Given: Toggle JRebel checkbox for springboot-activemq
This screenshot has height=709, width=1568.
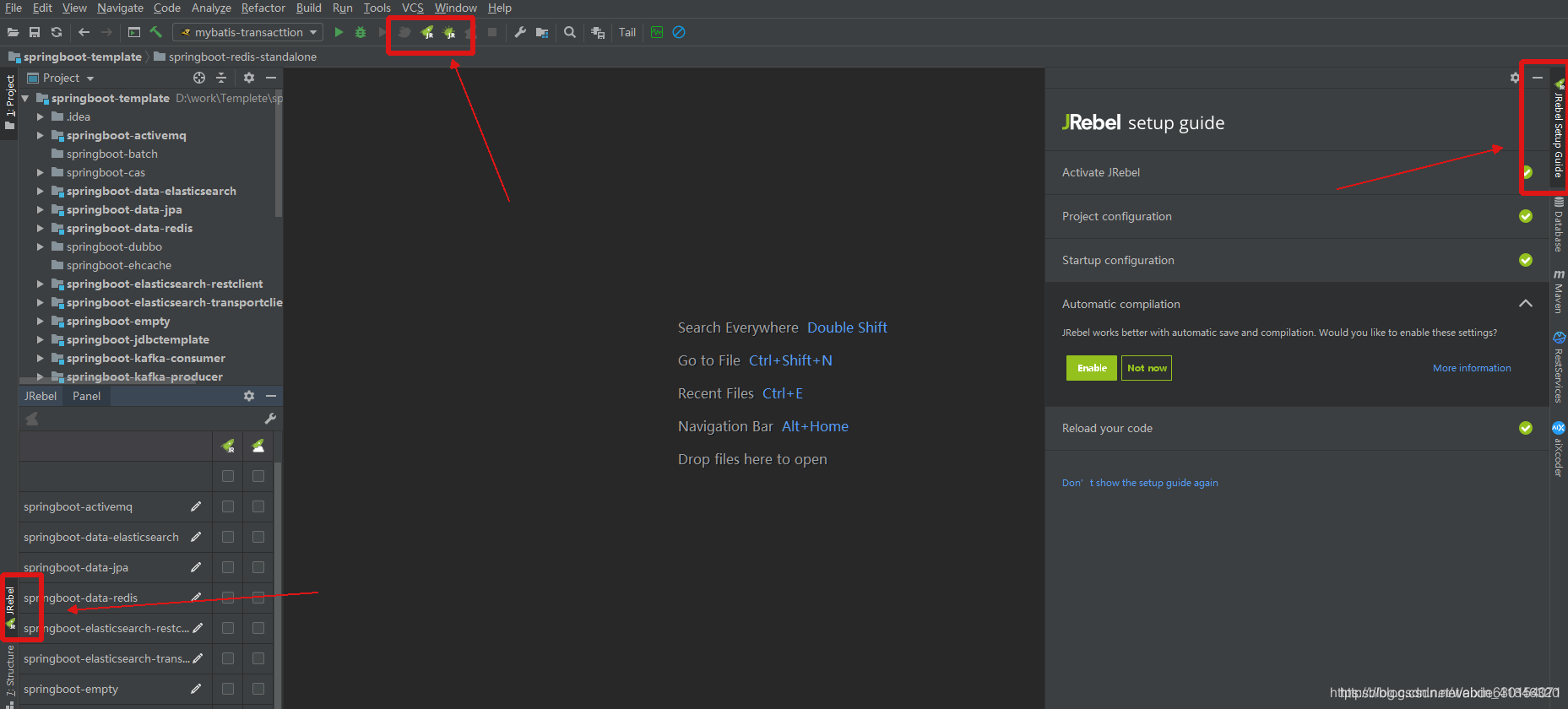Looking at the screenshot, I should point(228,506).
